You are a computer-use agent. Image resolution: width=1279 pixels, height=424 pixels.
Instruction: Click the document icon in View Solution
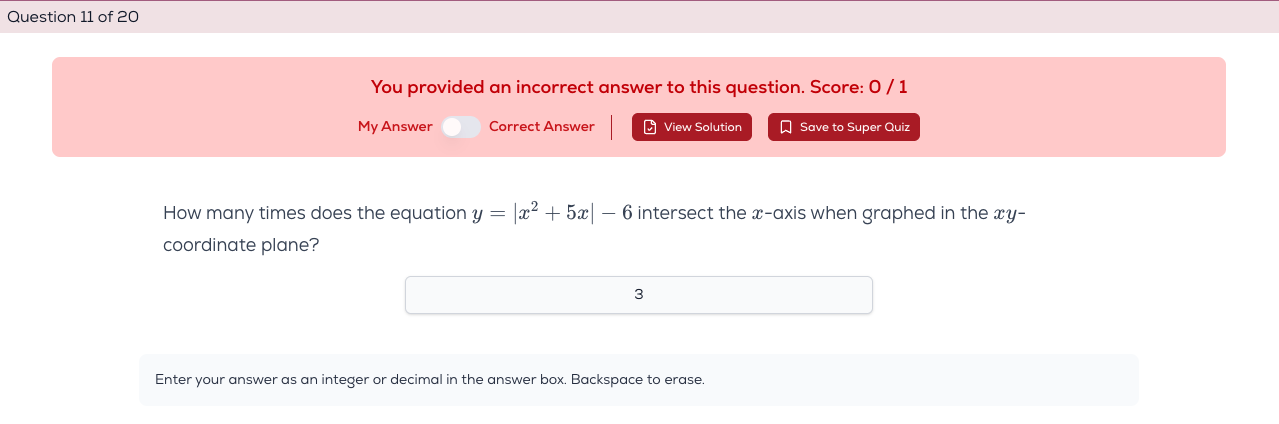point(650,127)
